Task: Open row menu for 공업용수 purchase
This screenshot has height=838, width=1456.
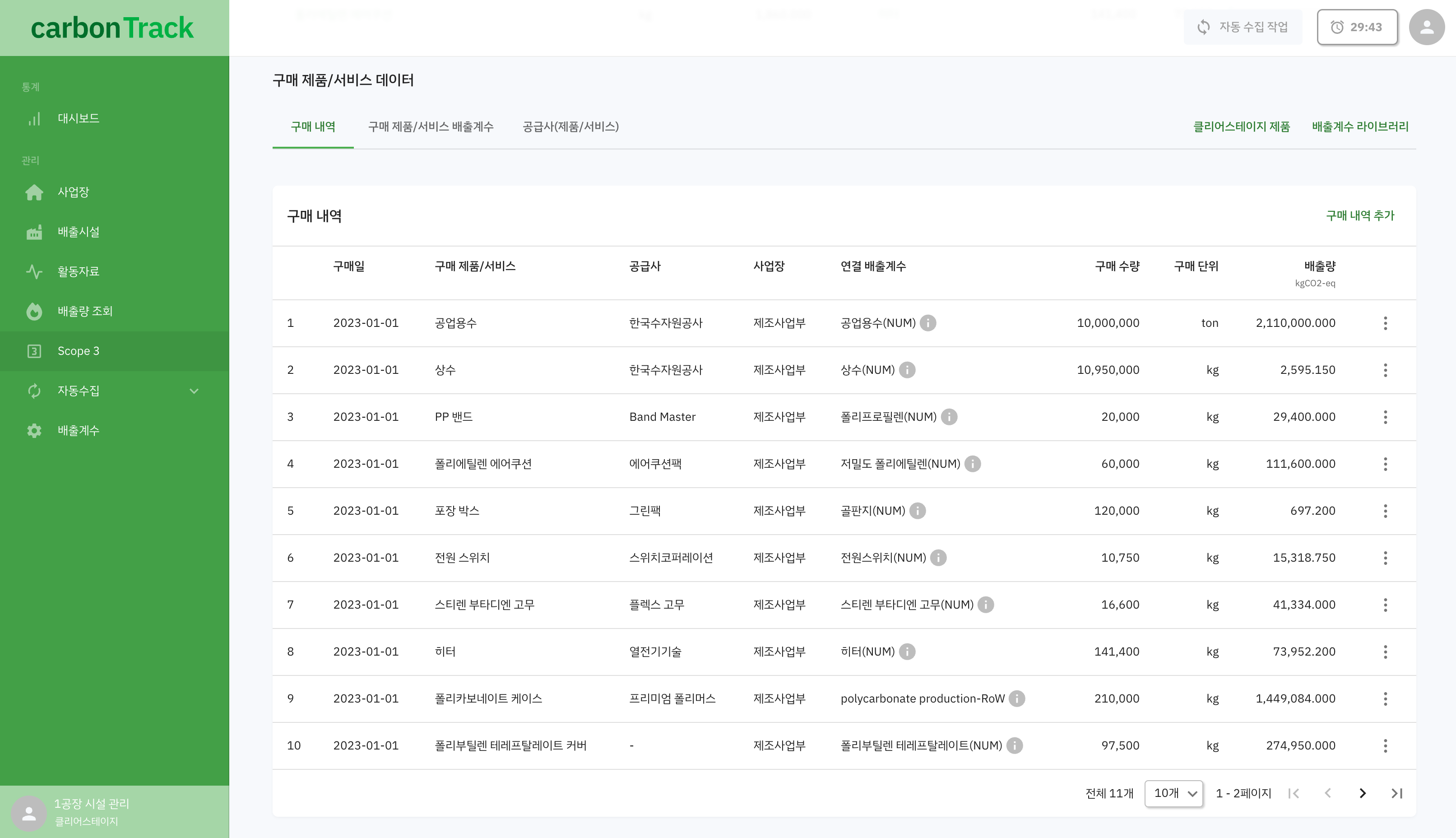Action: coord(1385,323)
